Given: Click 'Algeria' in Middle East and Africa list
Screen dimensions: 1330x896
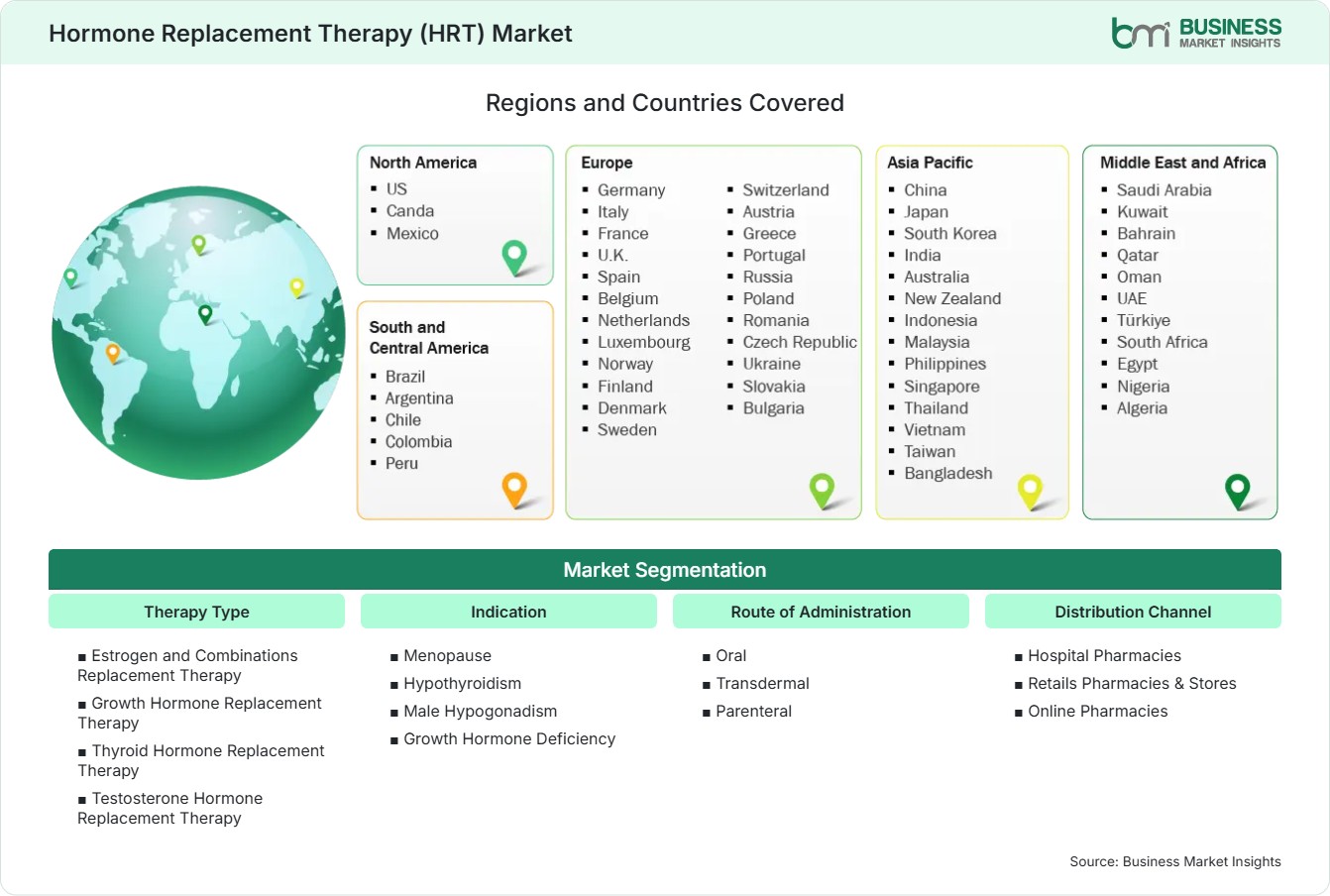Looking at the screenshot, I should pyautogui.click(x=1142, y=408).
